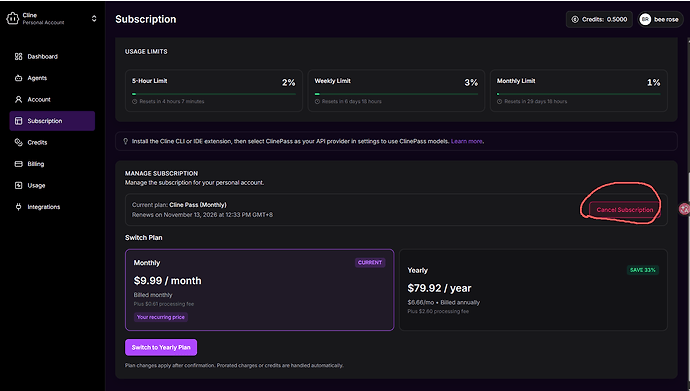Click the Plus $2.60 processing fee text
Screen dimensions: 690x391
point(438,311)
